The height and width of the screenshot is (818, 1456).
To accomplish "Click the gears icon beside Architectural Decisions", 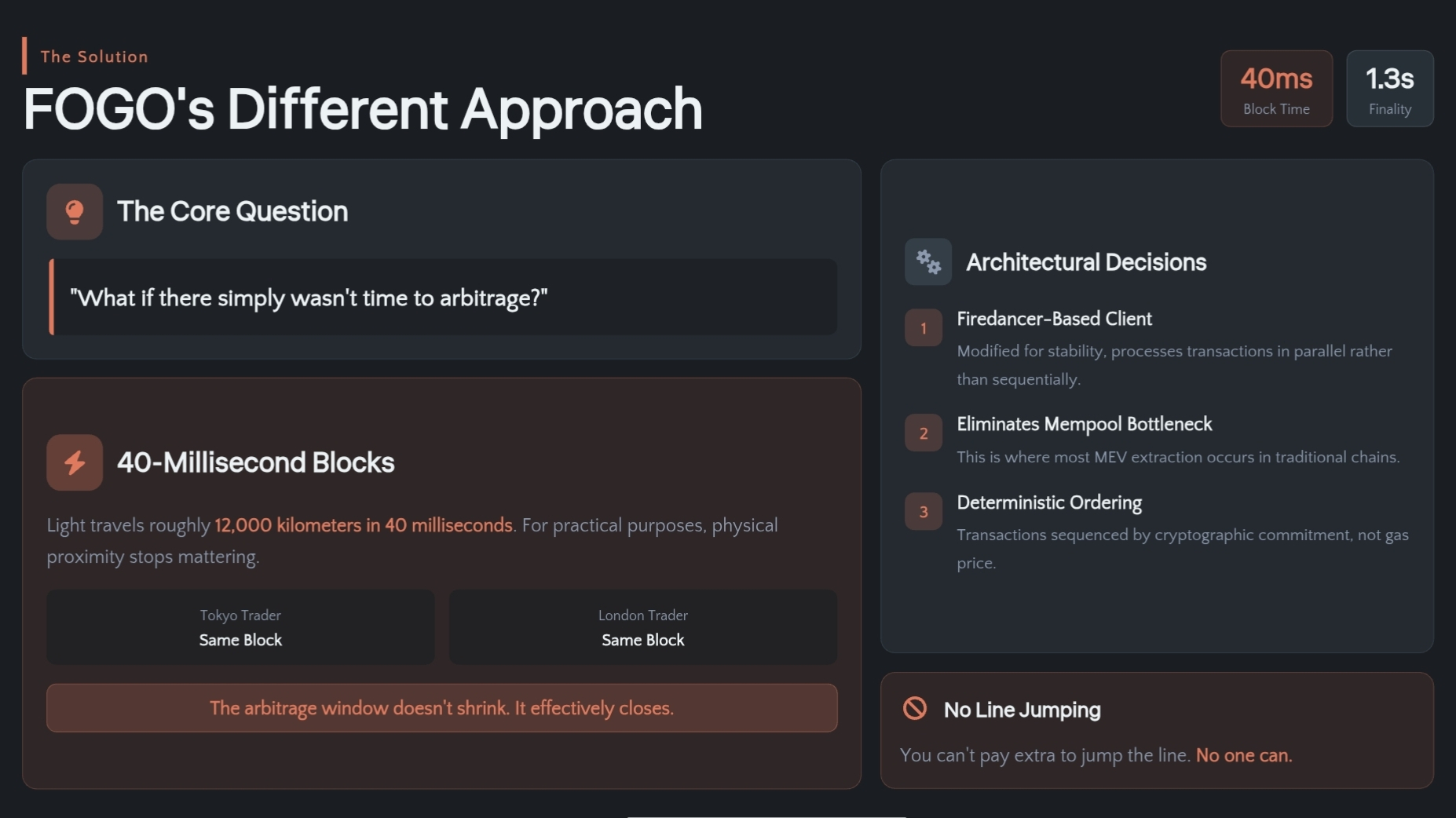I will 928,261.
